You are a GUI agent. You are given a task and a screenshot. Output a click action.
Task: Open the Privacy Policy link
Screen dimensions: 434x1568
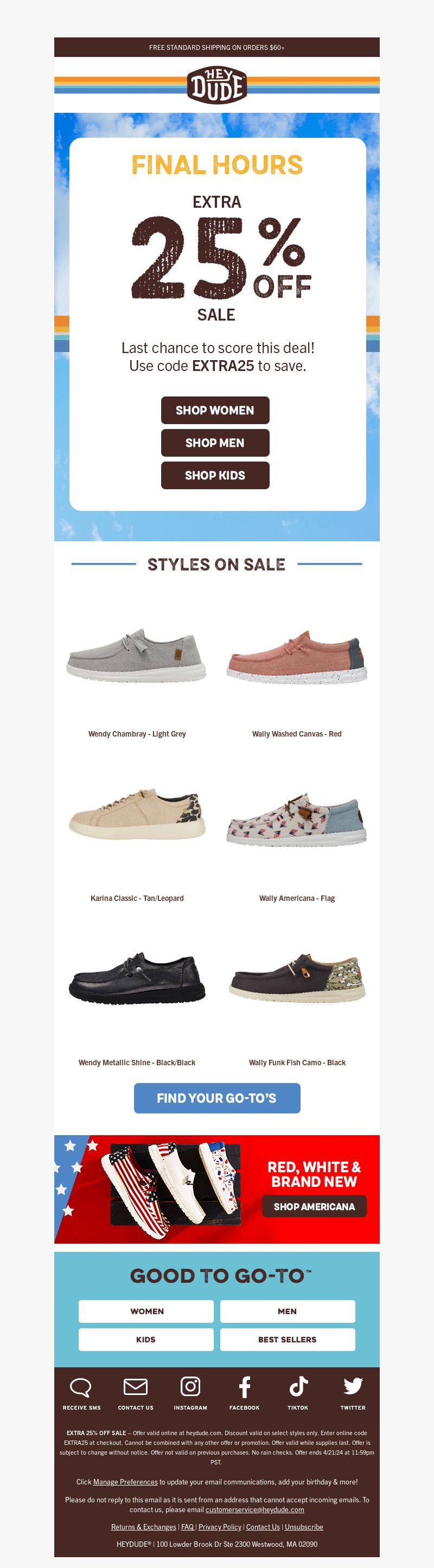[x=220, y=1527]
